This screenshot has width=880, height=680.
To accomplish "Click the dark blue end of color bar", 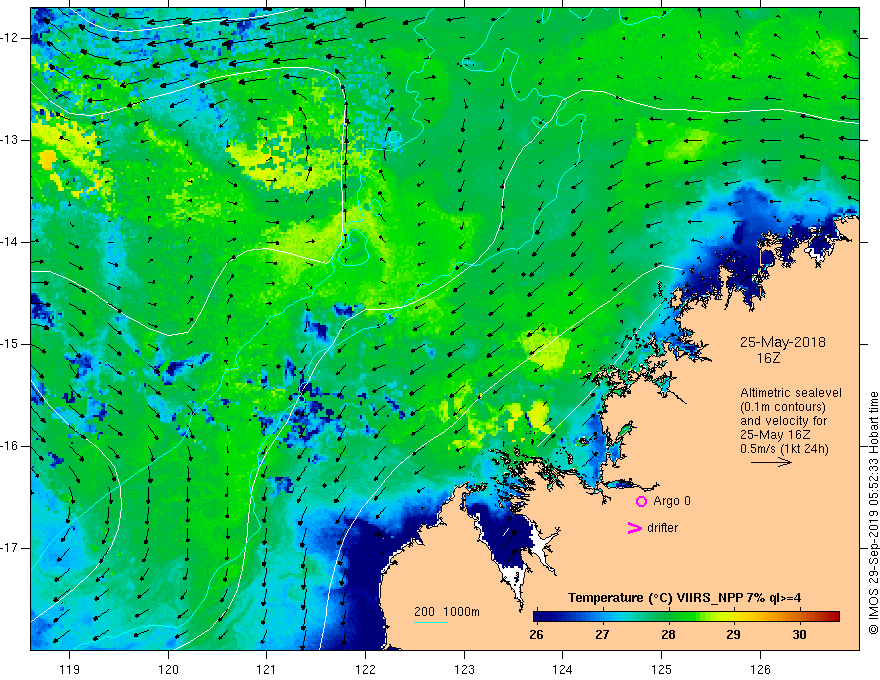I will (x=539, y=617).
